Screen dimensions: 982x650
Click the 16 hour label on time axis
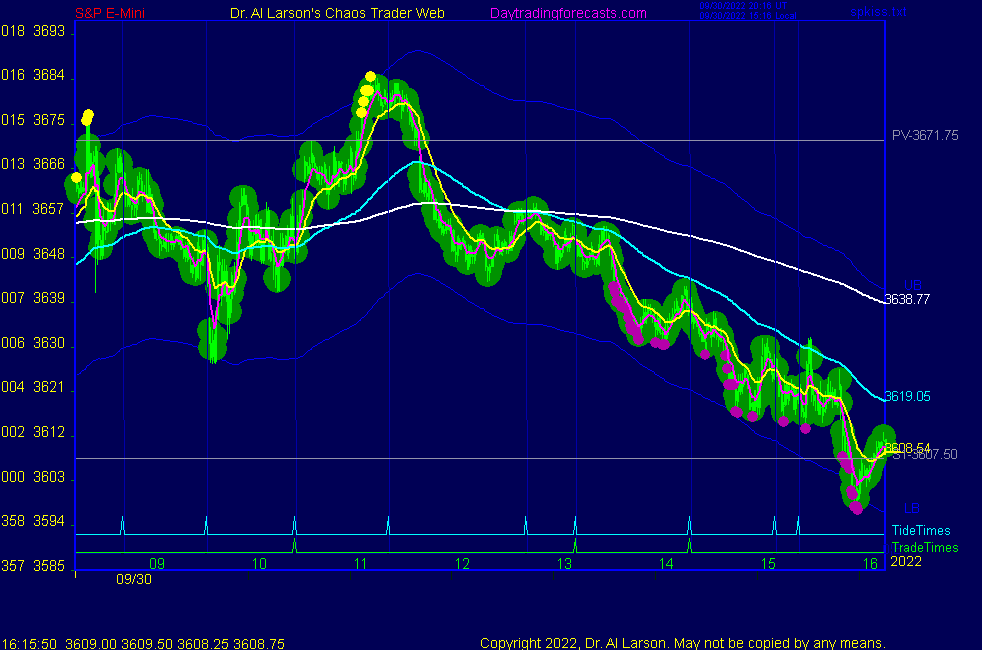coord(871,564)
